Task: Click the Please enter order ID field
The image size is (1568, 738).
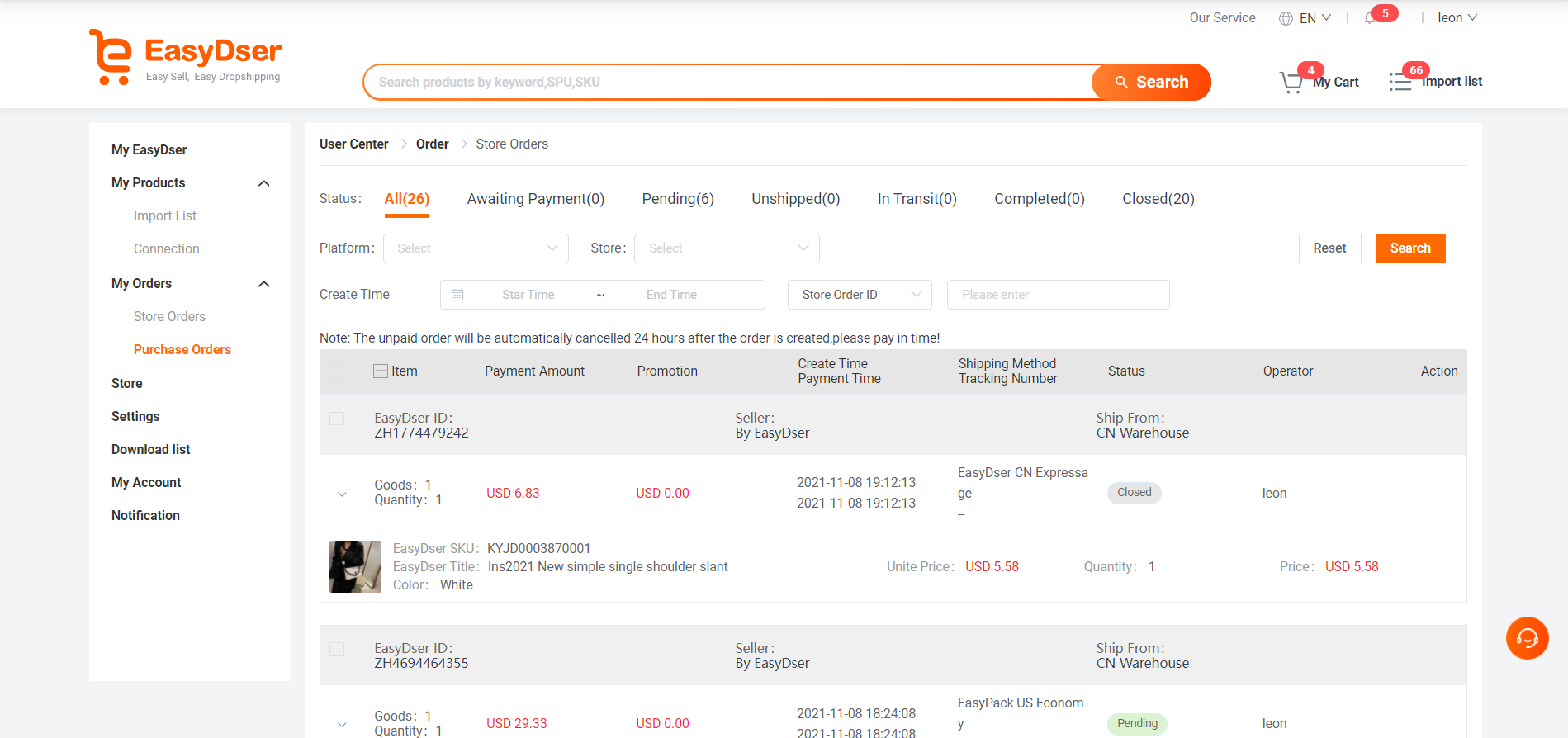Action: (1059, 295)
